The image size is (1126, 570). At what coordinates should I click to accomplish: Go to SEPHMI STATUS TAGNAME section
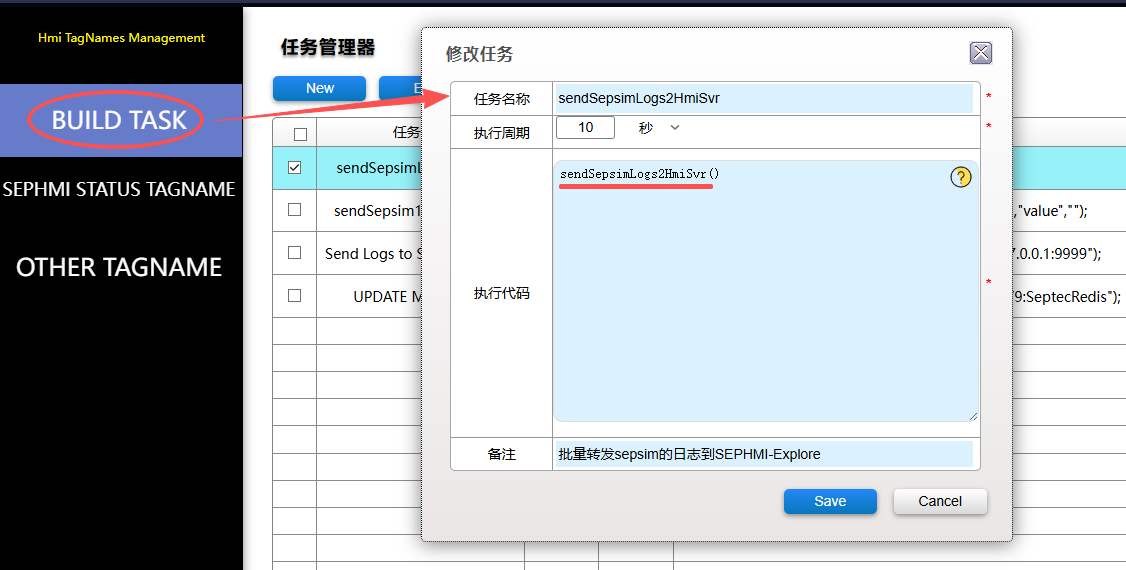coord(119,189)
